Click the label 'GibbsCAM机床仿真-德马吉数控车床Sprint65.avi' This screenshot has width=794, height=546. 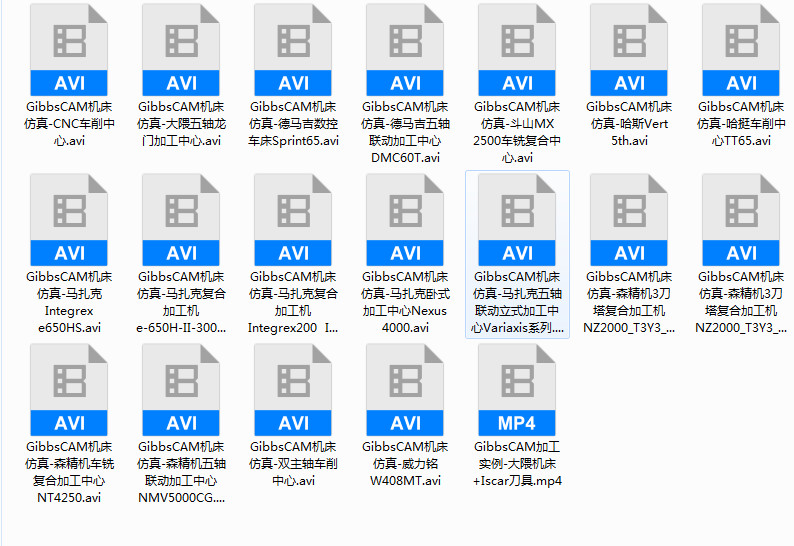click(x=293, y=124)
